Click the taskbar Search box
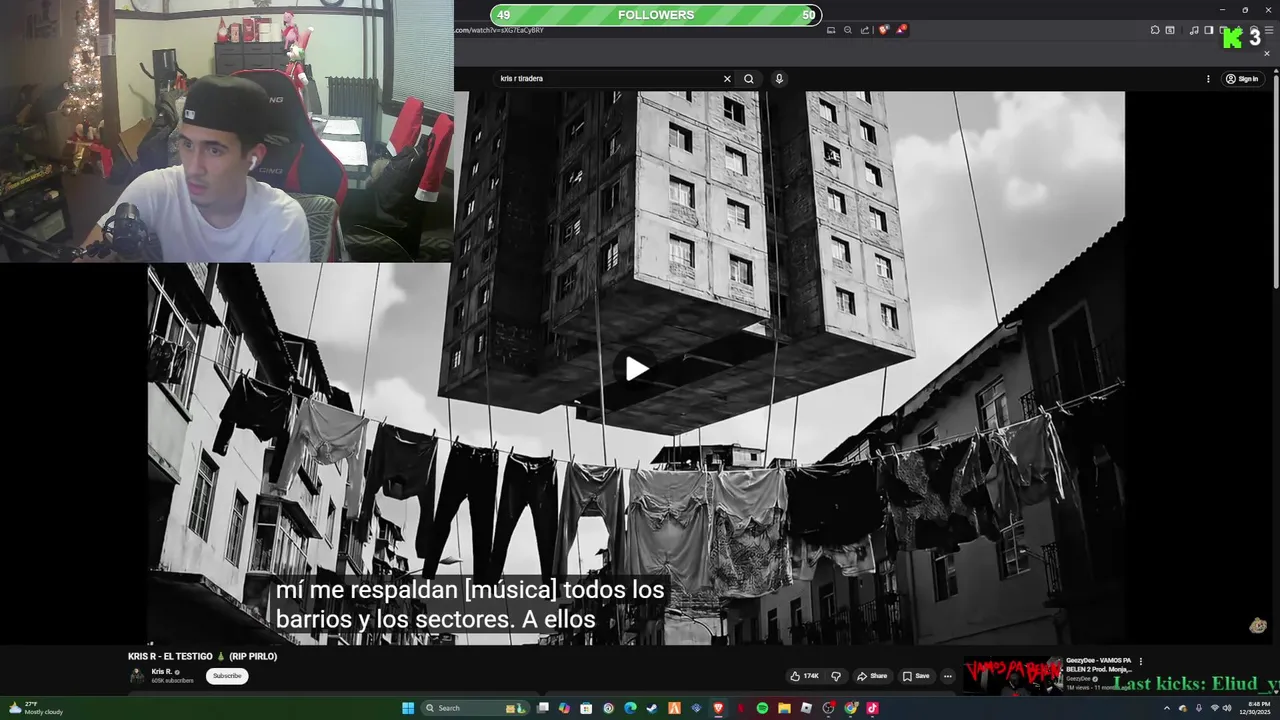The width and height of the screenshot is (1280, 720). (475, 708)
